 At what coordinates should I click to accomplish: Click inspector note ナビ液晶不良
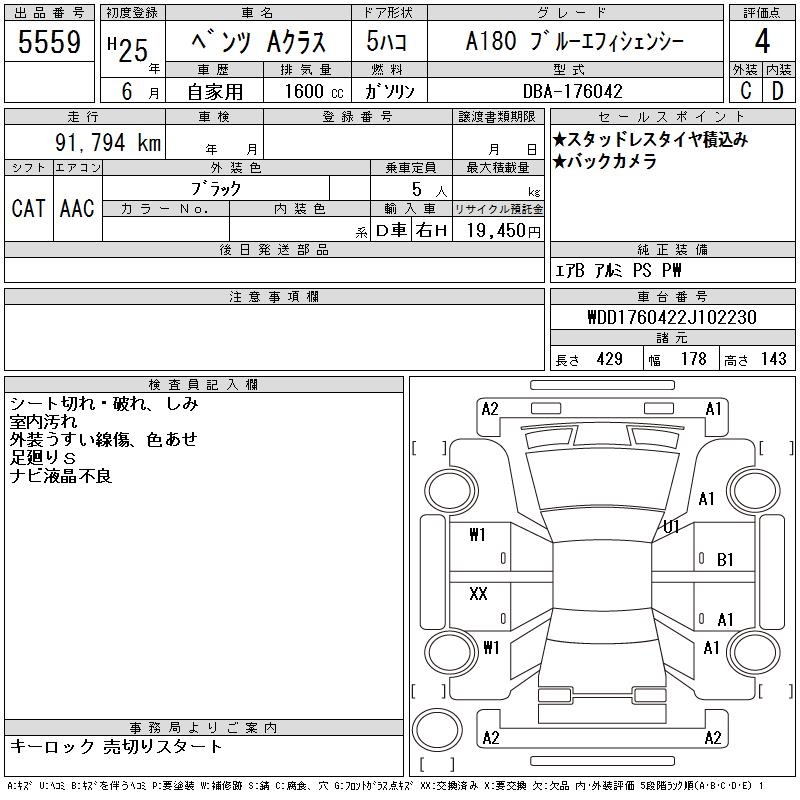pyautogui.click(x=61, y=476)
